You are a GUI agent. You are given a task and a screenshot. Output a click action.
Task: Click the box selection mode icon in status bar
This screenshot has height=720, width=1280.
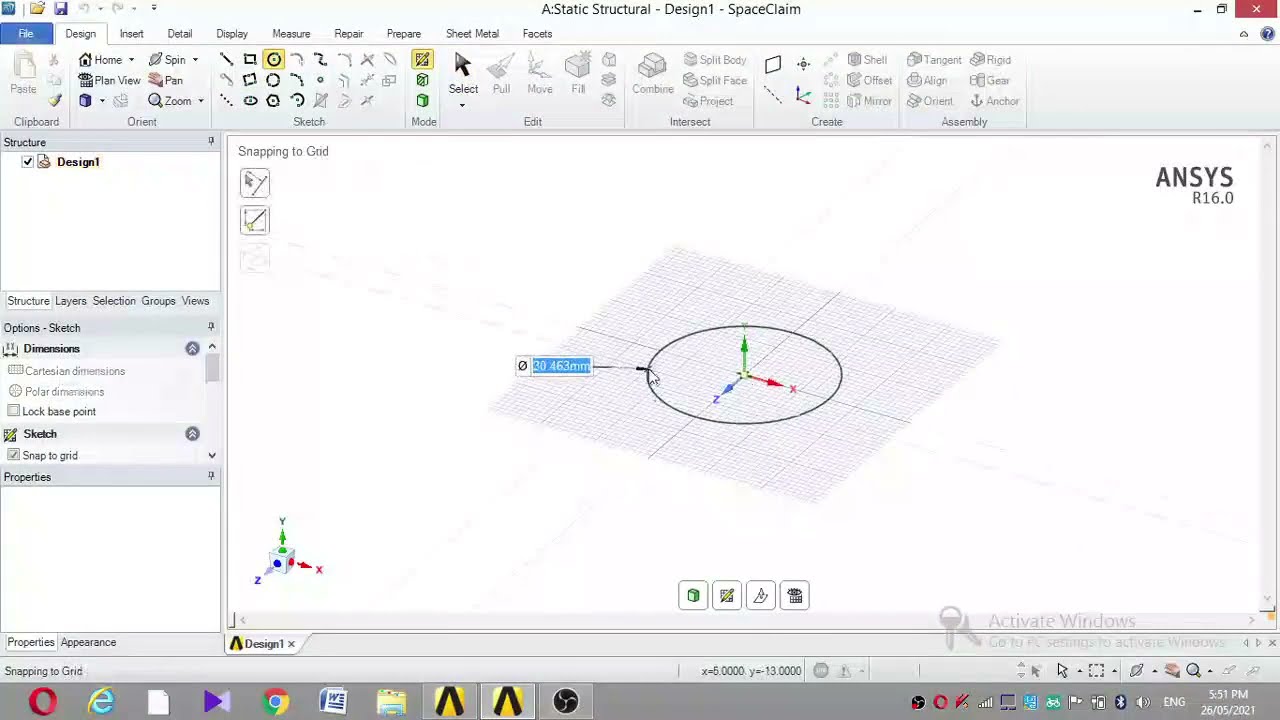click(1097, 671)
